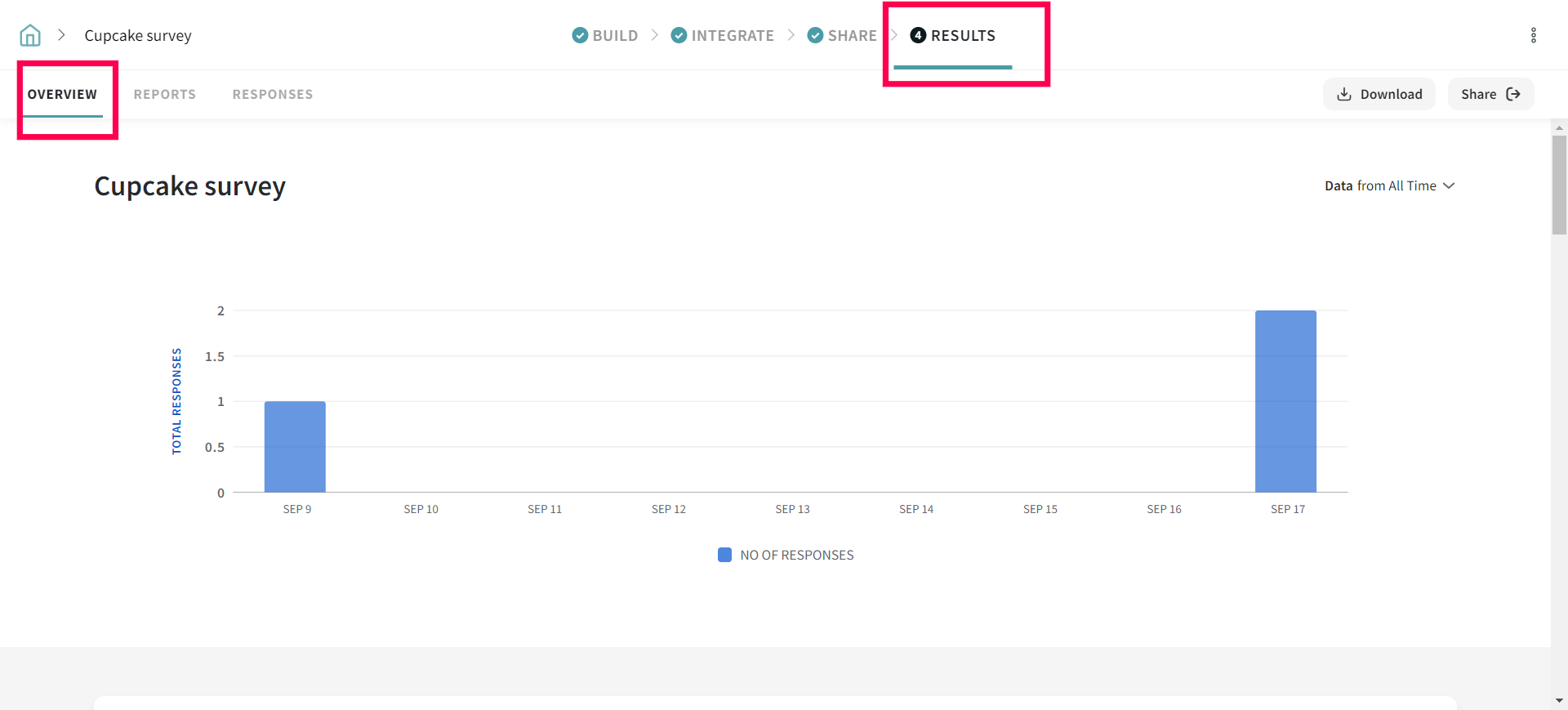
Task: Click the chevron between BUILD and INTEGRATE
Action: (x=655, y=35)
